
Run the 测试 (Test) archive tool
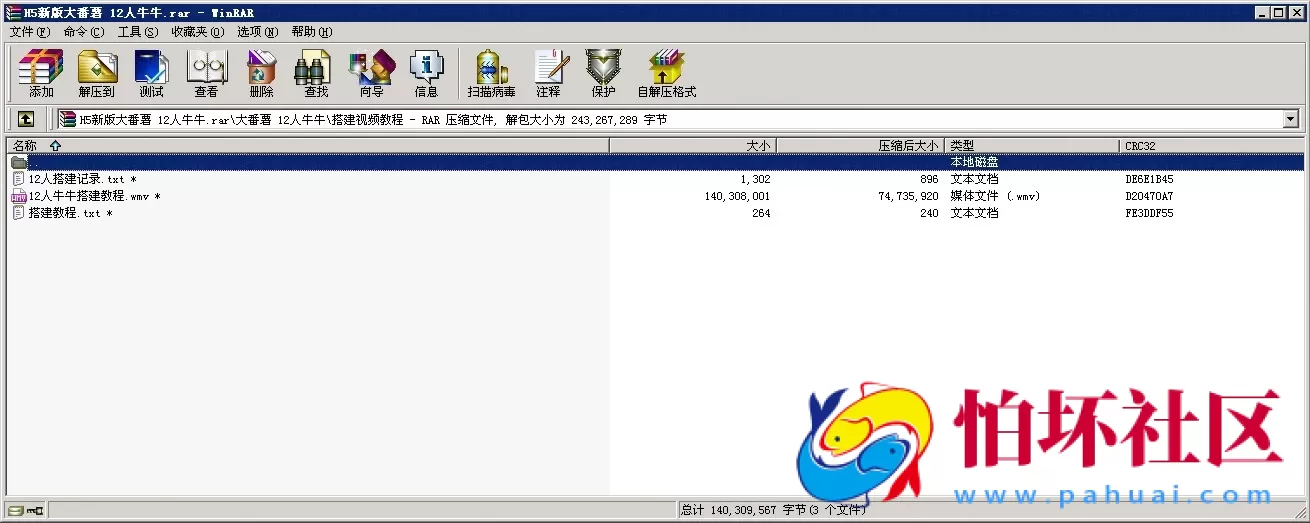tap(151, 73)
